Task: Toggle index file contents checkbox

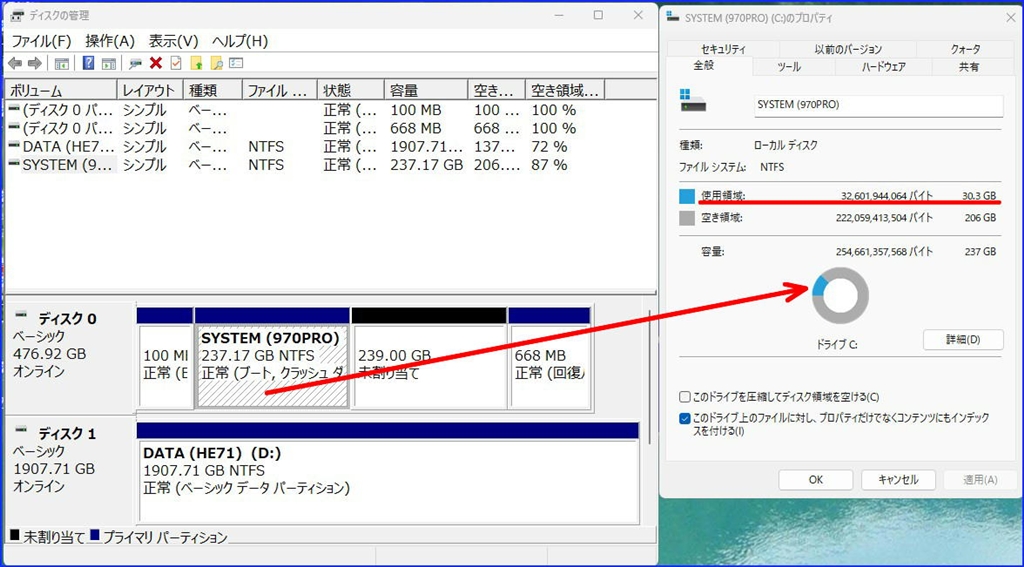Action: click(x=684, y=418)
